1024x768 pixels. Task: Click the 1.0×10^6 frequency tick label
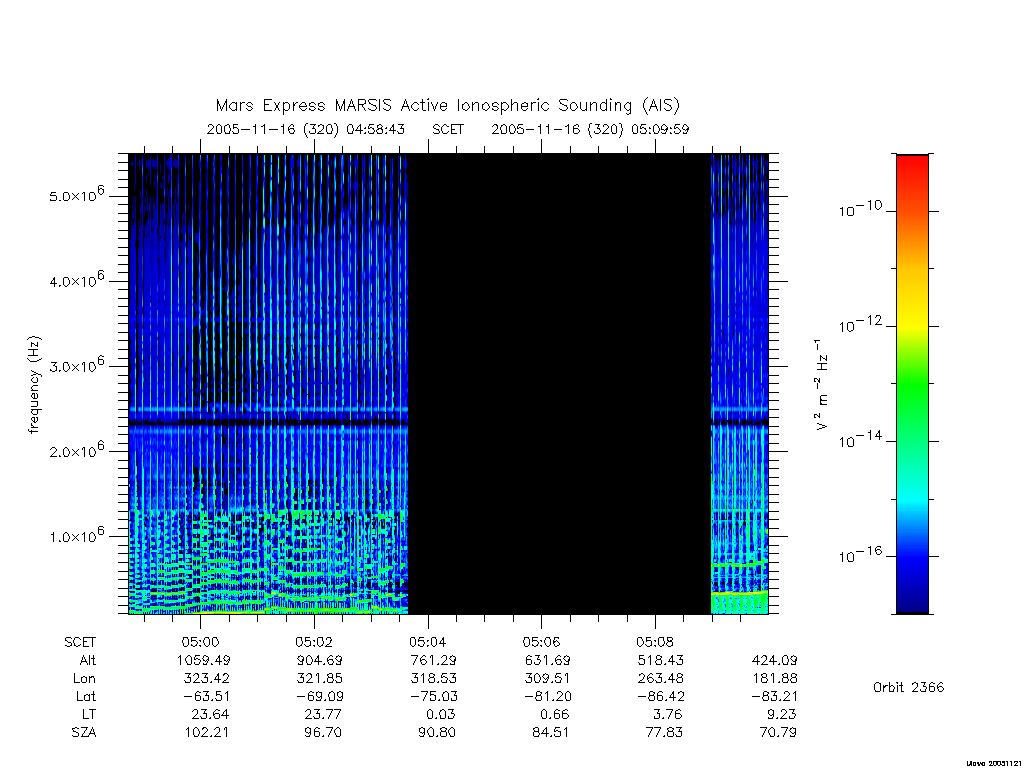point(76,535)
